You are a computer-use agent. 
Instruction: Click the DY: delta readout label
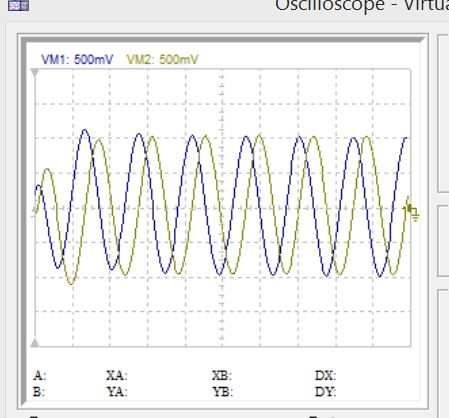click(326, 392)
